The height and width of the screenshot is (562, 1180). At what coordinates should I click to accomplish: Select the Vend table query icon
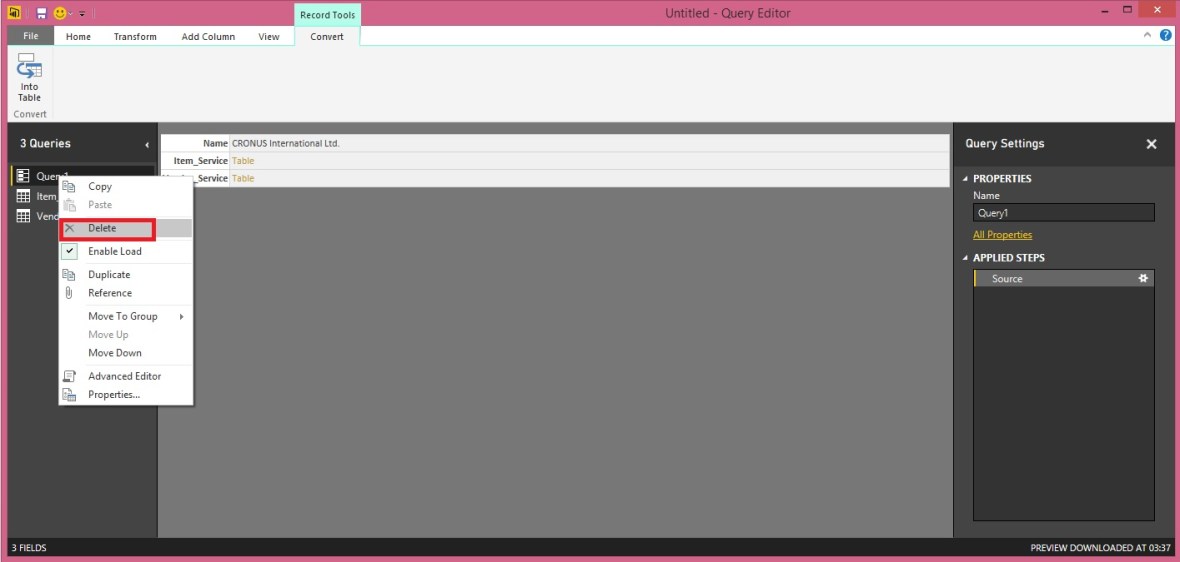23,217
